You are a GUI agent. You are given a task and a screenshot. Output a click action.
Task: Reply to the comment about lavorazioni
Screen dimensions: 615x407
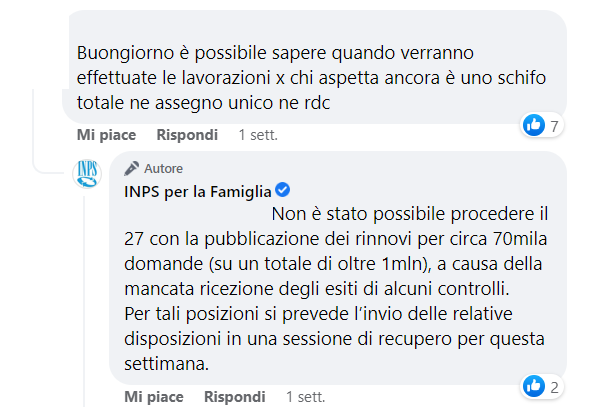[187, 135]
